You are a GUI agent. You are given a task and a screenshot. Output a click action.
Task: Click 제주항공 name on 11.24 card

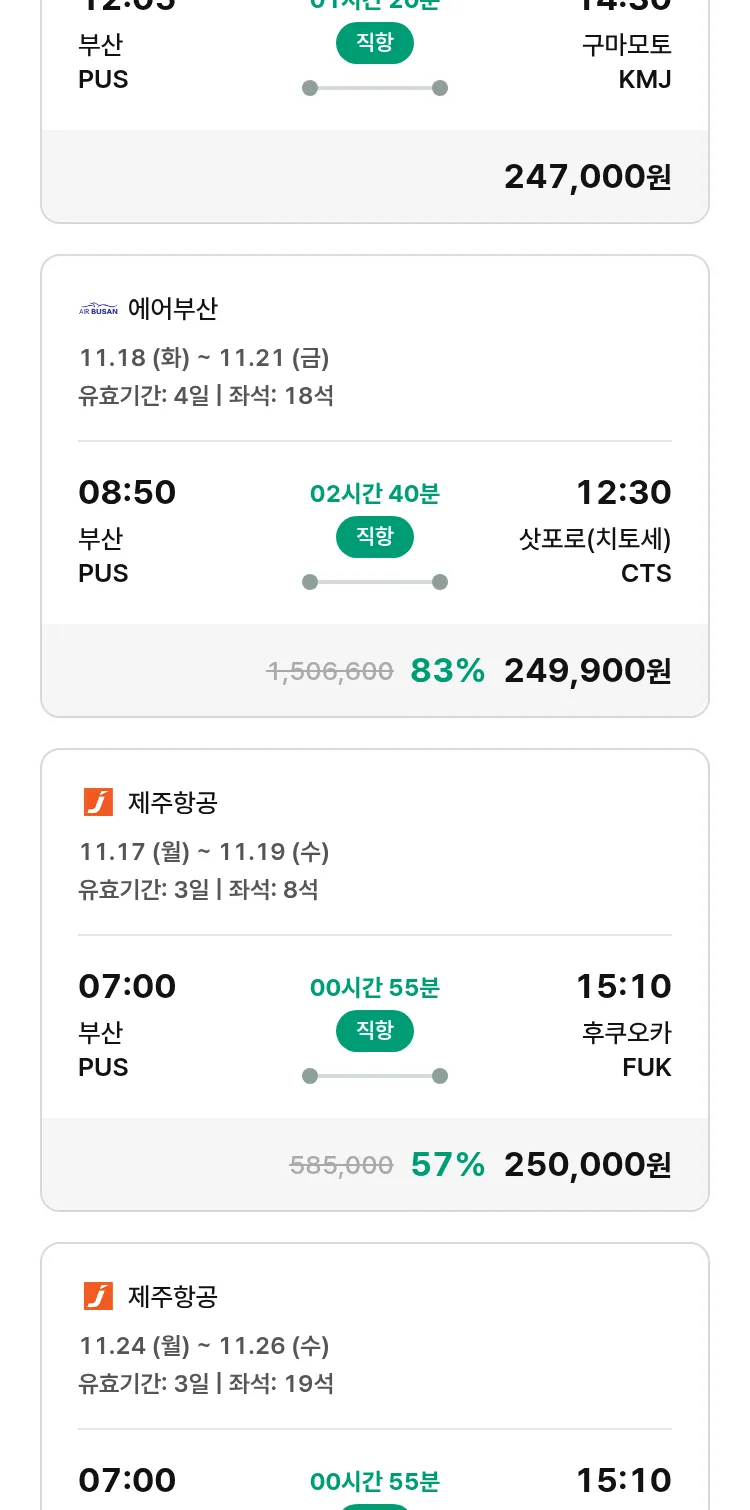pyautogui.click(x=172, y=1296)
